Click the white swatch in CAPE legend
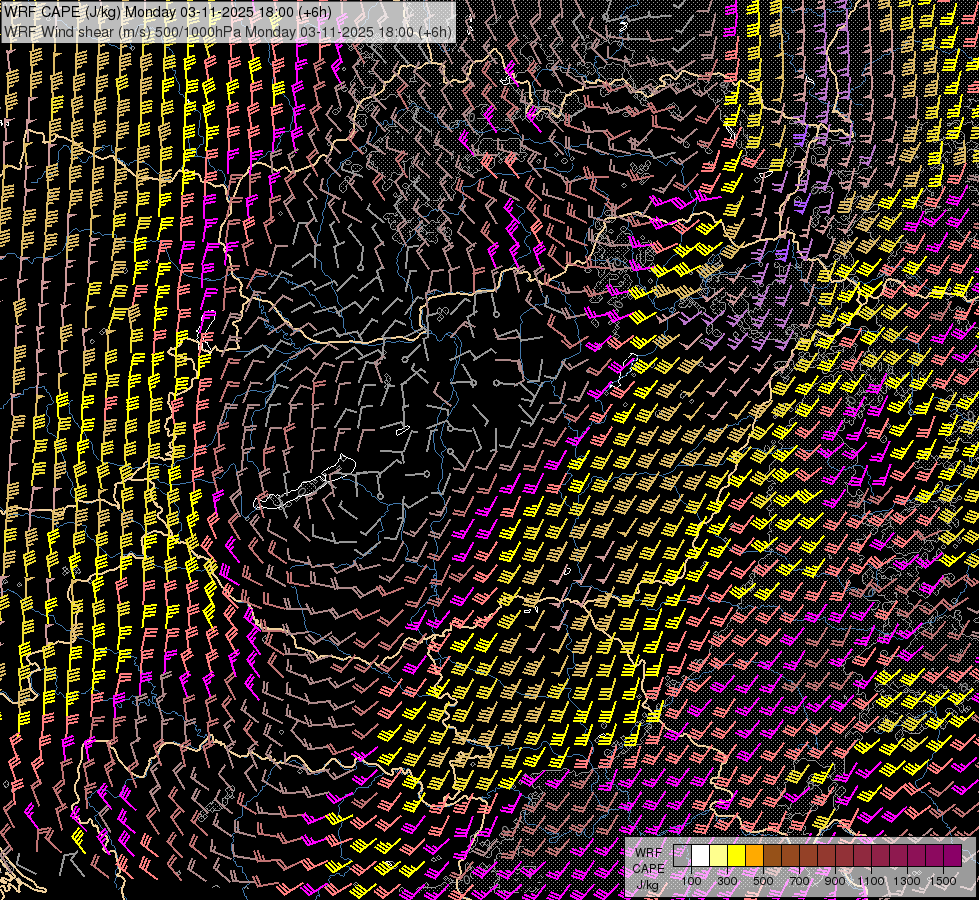This screenshot has width=979, height=900. pos(701,855)
